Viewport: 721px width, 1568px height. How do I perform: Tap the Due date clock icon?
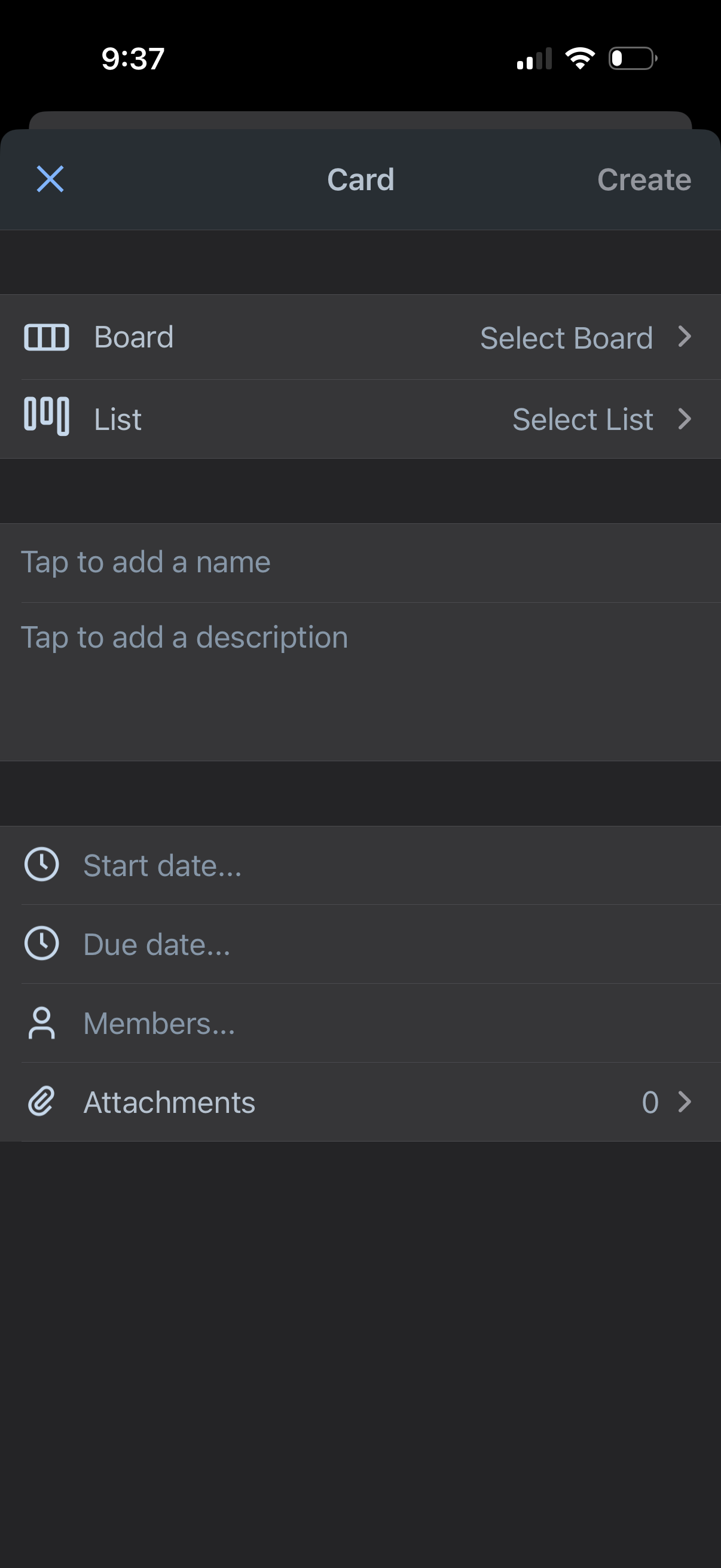tap(41, 944)
